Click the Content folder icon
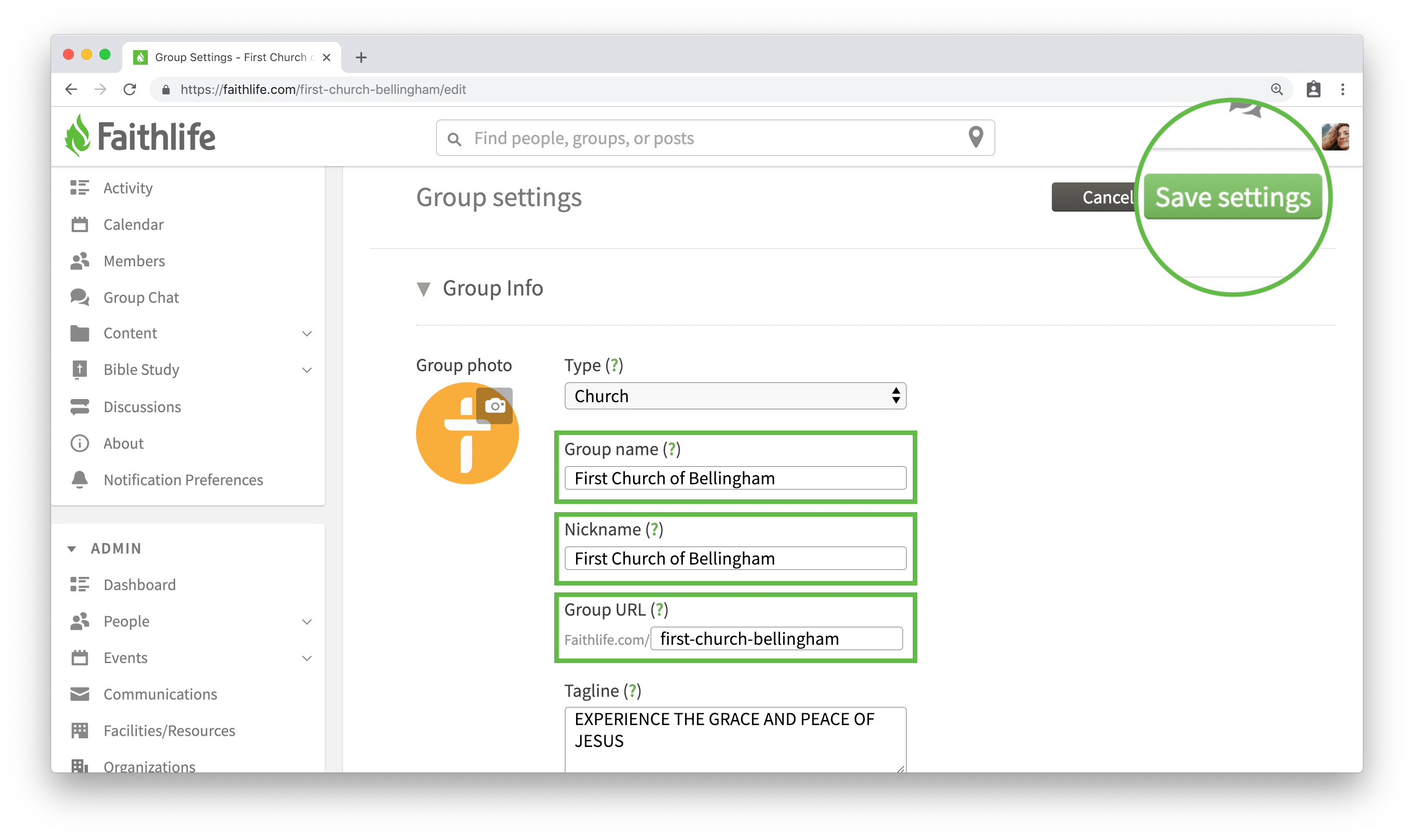The image size is (1414, 840). click(x=79, y=333)
